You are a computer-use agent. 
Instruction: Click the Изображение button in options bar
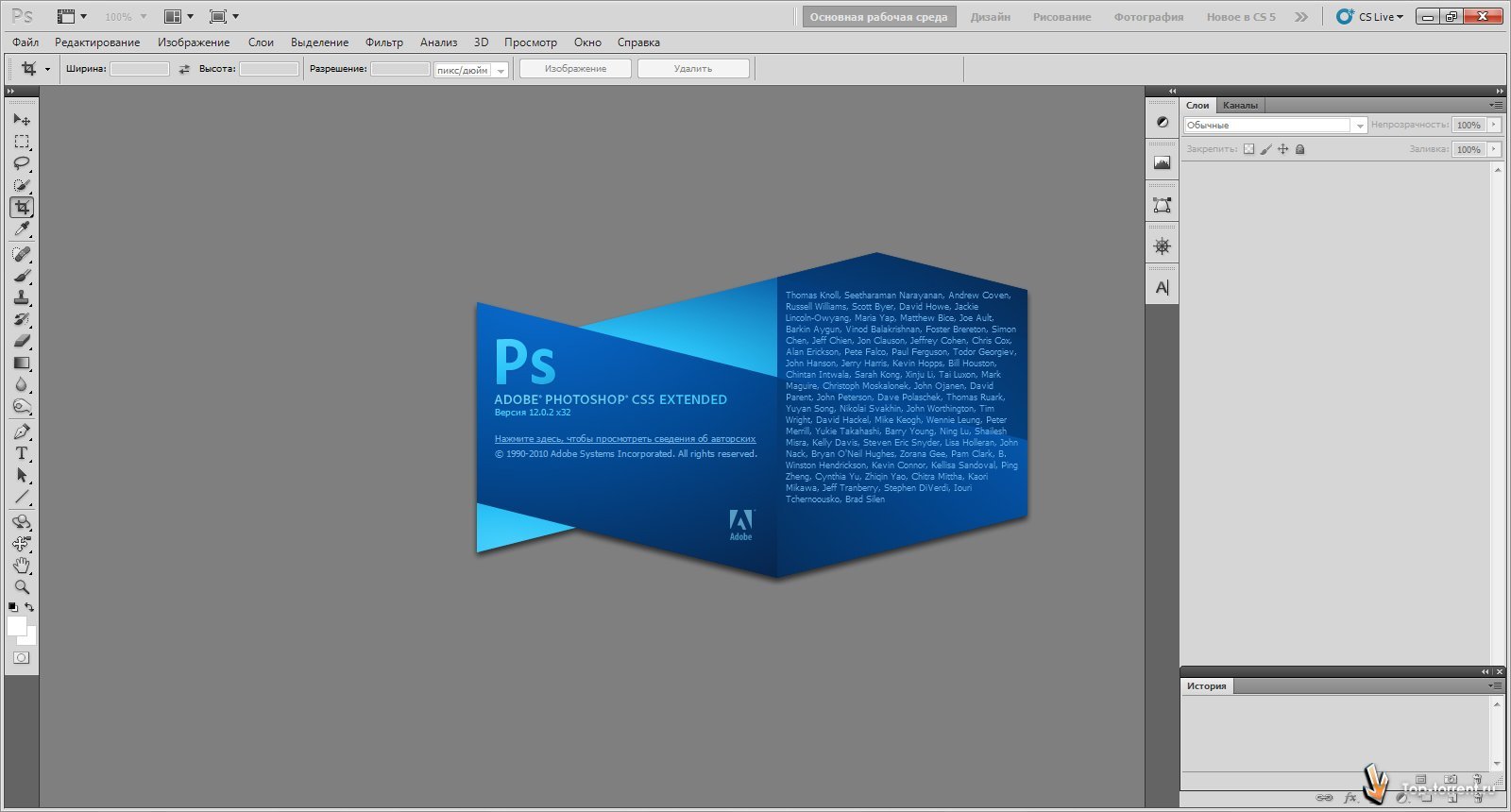point(575,69)
